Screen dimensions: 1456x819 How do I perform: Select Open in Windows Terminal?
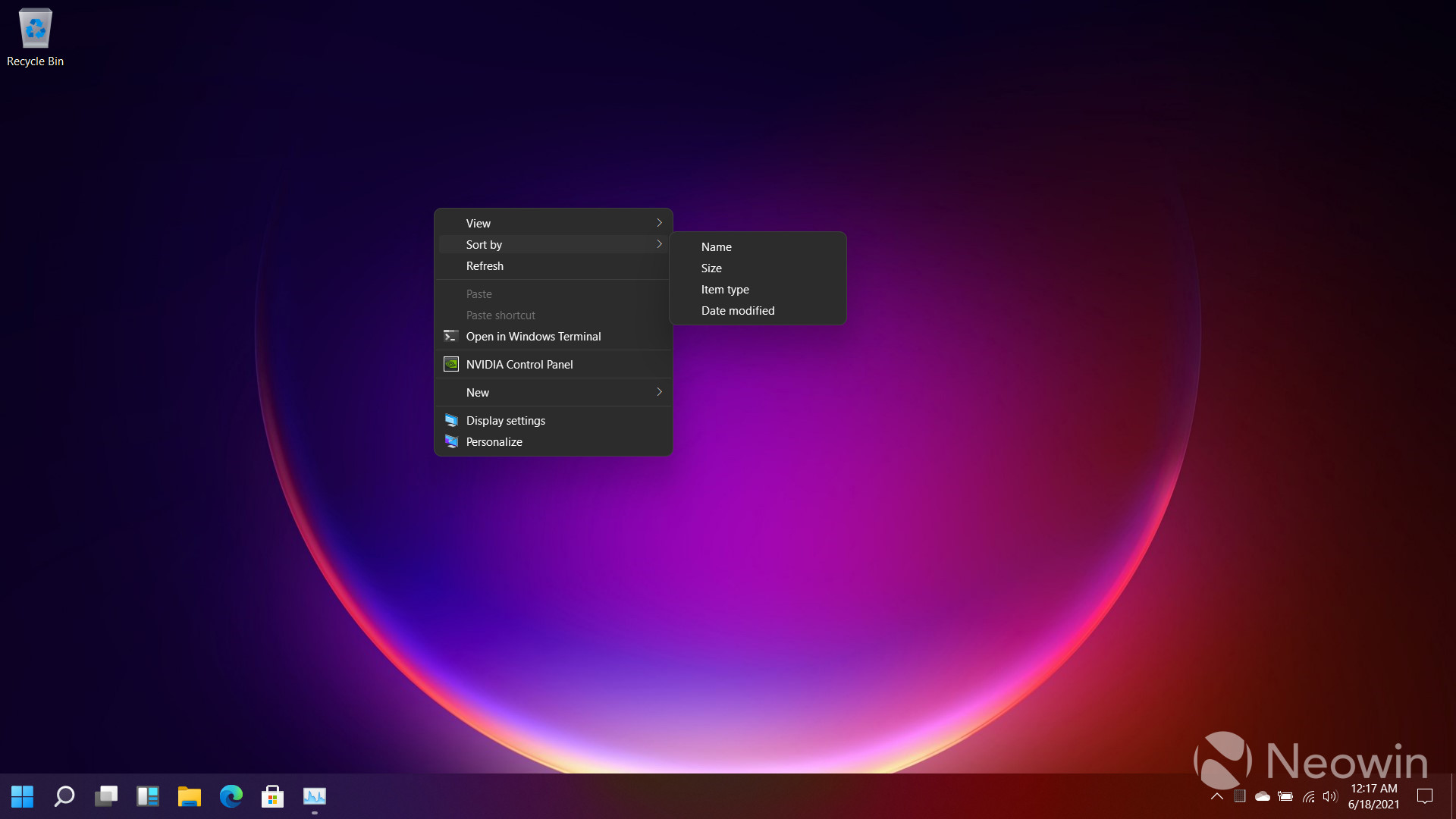pos(533,337)
